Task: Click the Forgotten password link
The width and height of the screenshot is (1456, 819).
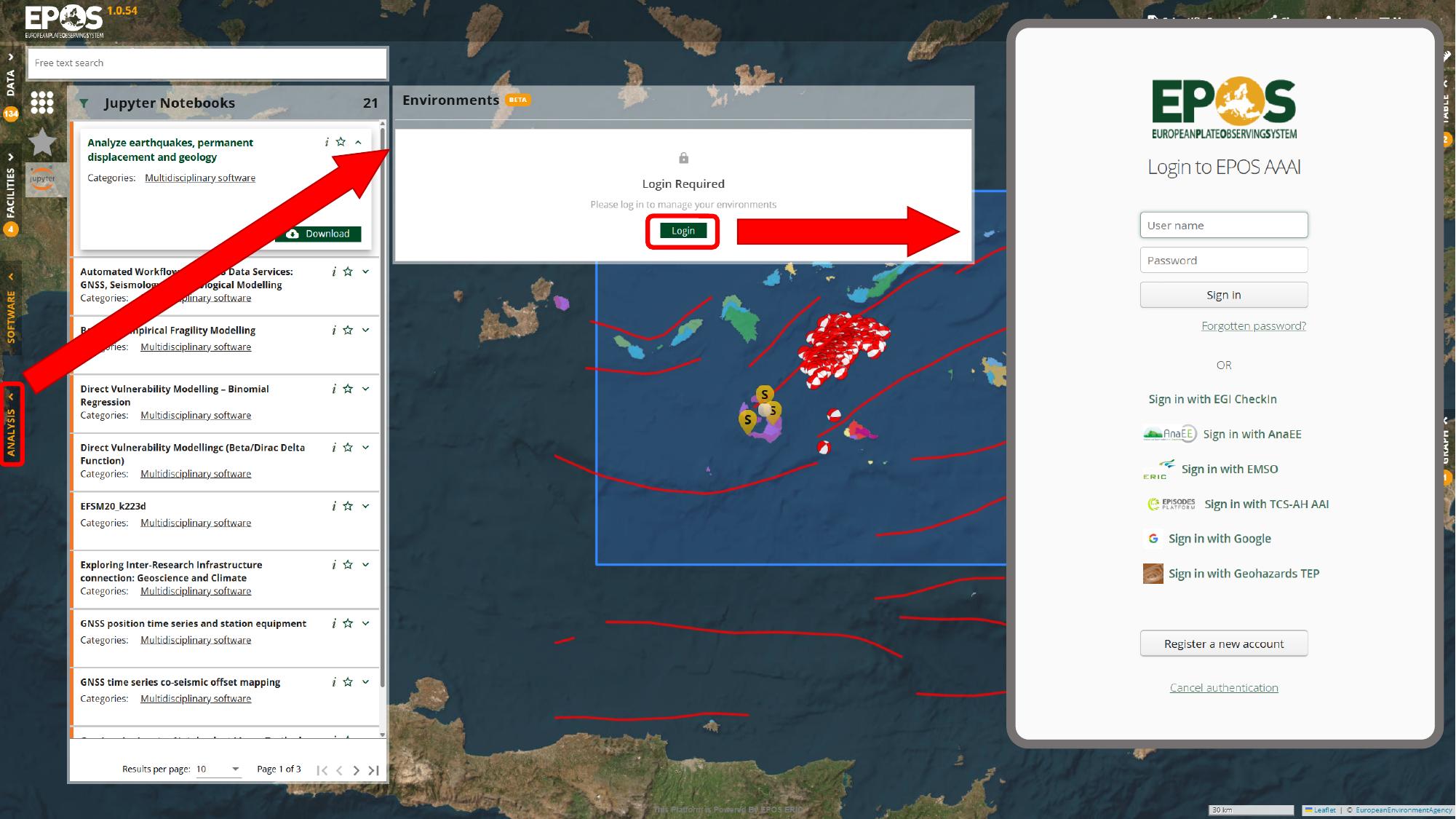Action: pyautogui.click(x=1253, y=325)
